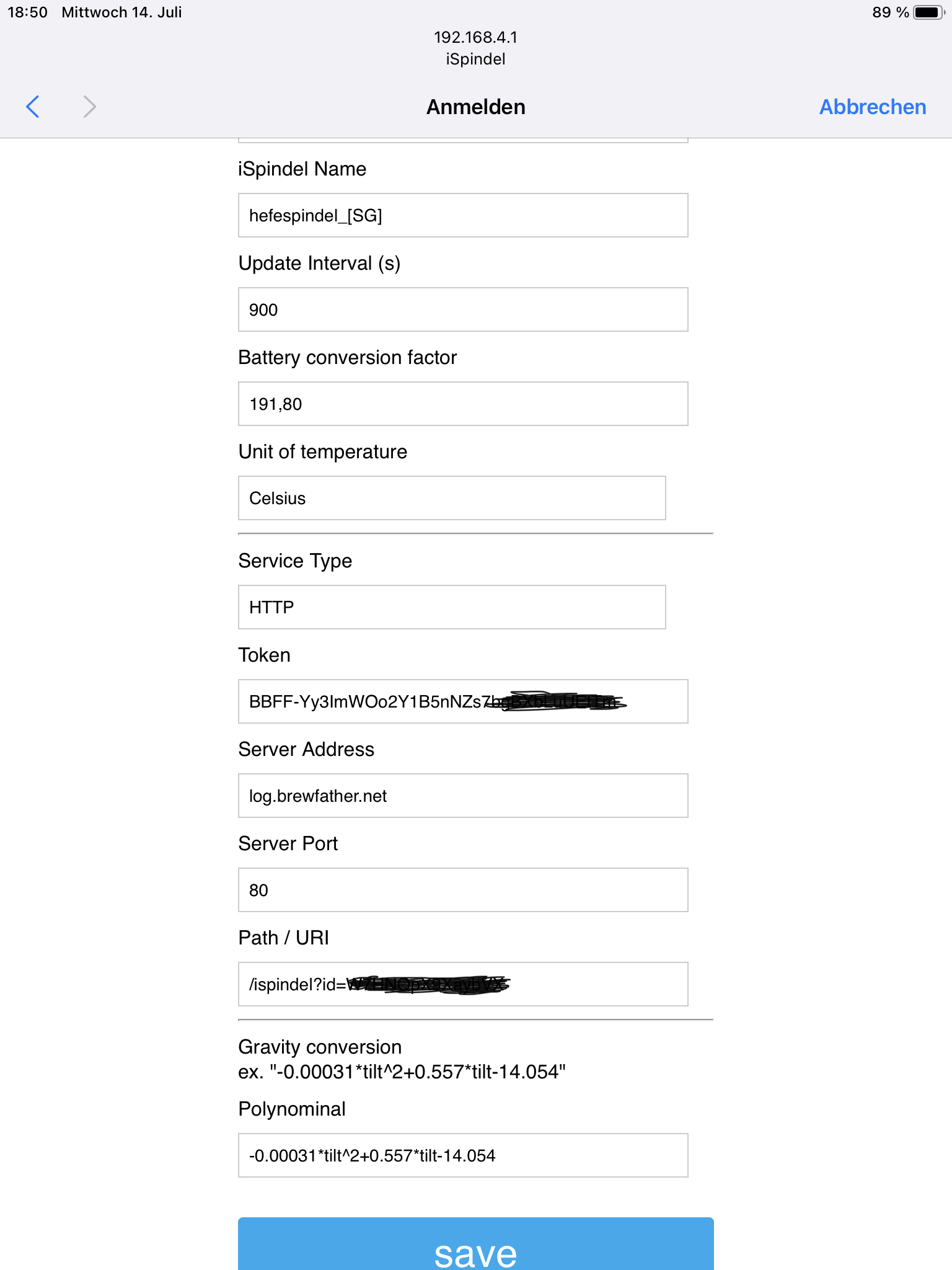Edit the iSpindel Name field
Image resolution: width=952 pixels, height=1270 pixels.
pos(463,215)
